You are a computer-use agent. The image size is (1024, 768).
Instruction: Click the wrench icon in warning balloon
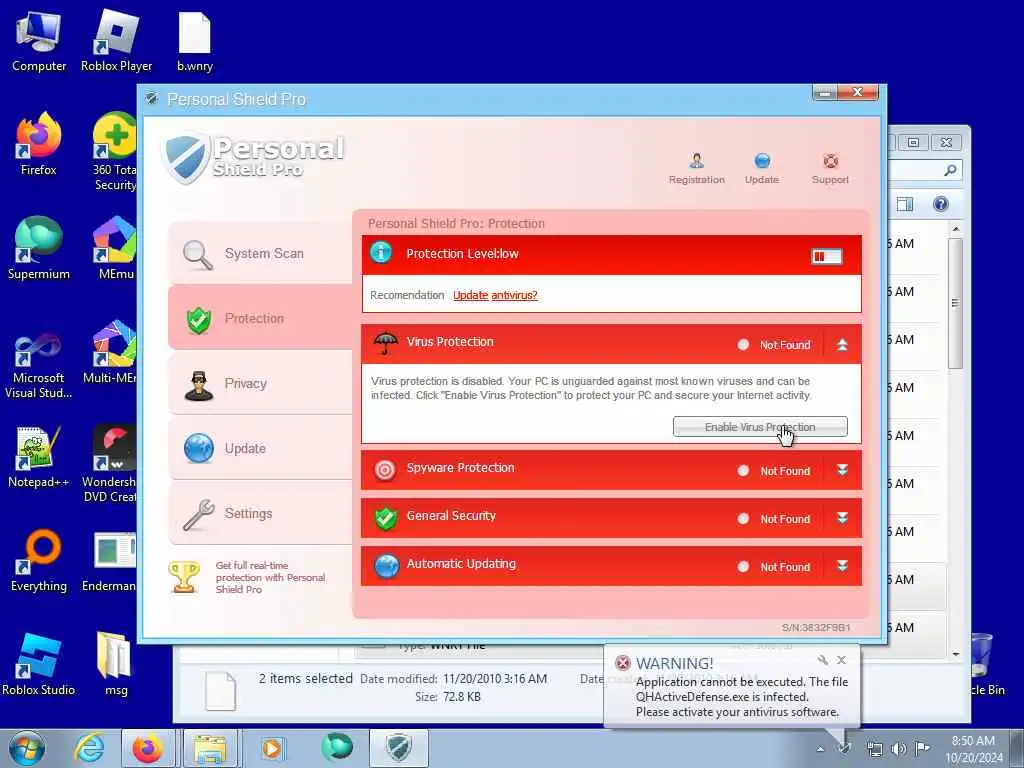click(x=822, y=660)
